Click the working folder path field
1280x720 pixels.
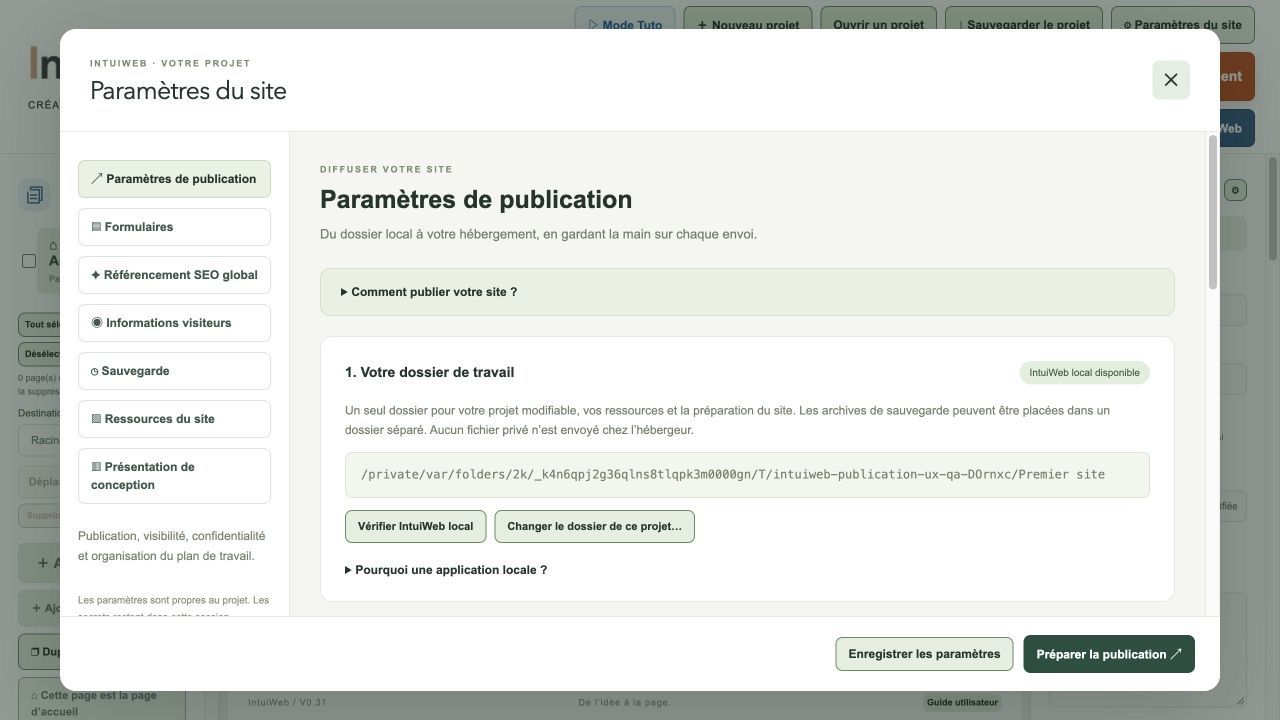[747, 475]
